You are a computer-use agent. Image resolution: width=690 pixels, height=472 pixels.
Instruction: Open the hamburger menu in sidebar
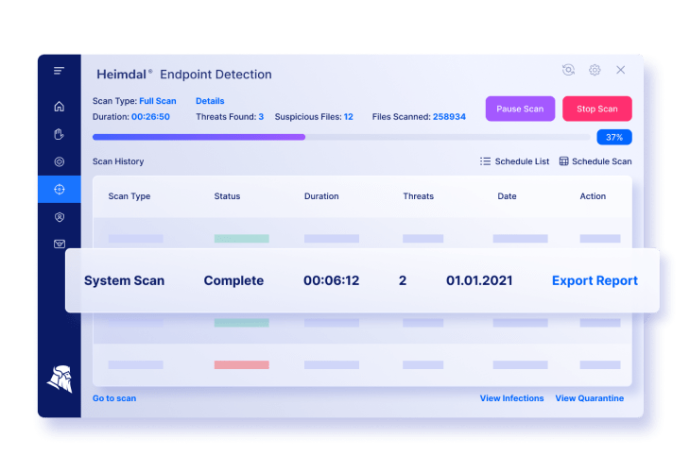(x=59, y=70)
